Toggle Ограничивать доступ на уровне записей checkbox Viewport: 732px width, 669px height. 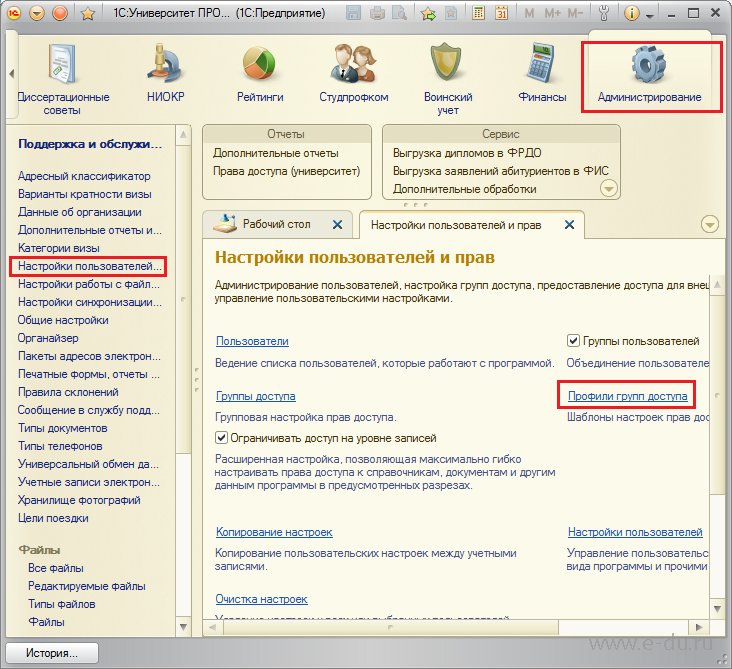coord(221,438)
